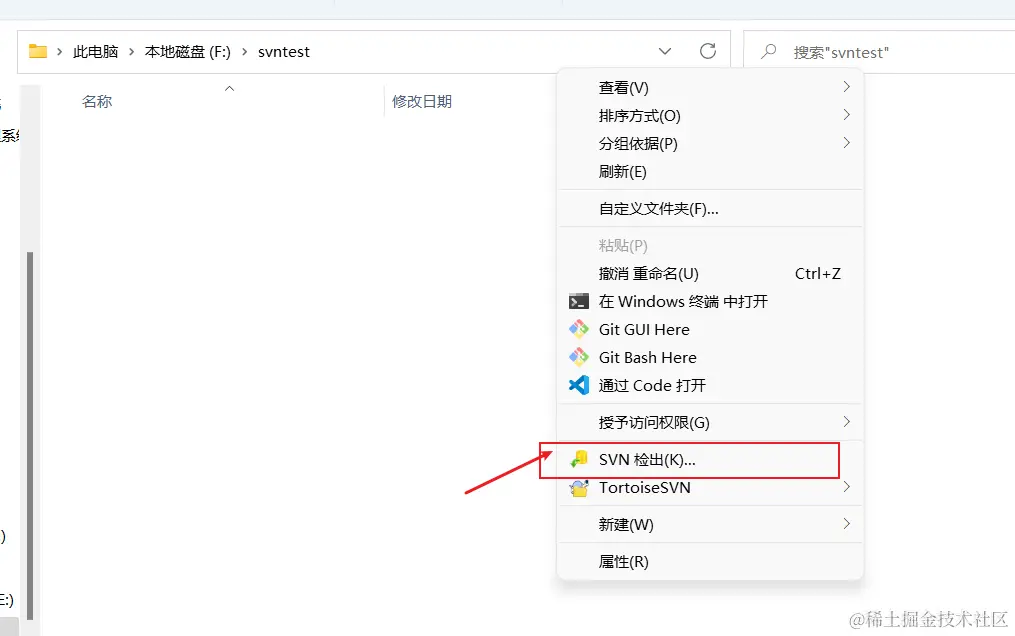1015x636 pixels.
Task: Click the Windows Terminal icon in context menu
Action: click(579, 302)
